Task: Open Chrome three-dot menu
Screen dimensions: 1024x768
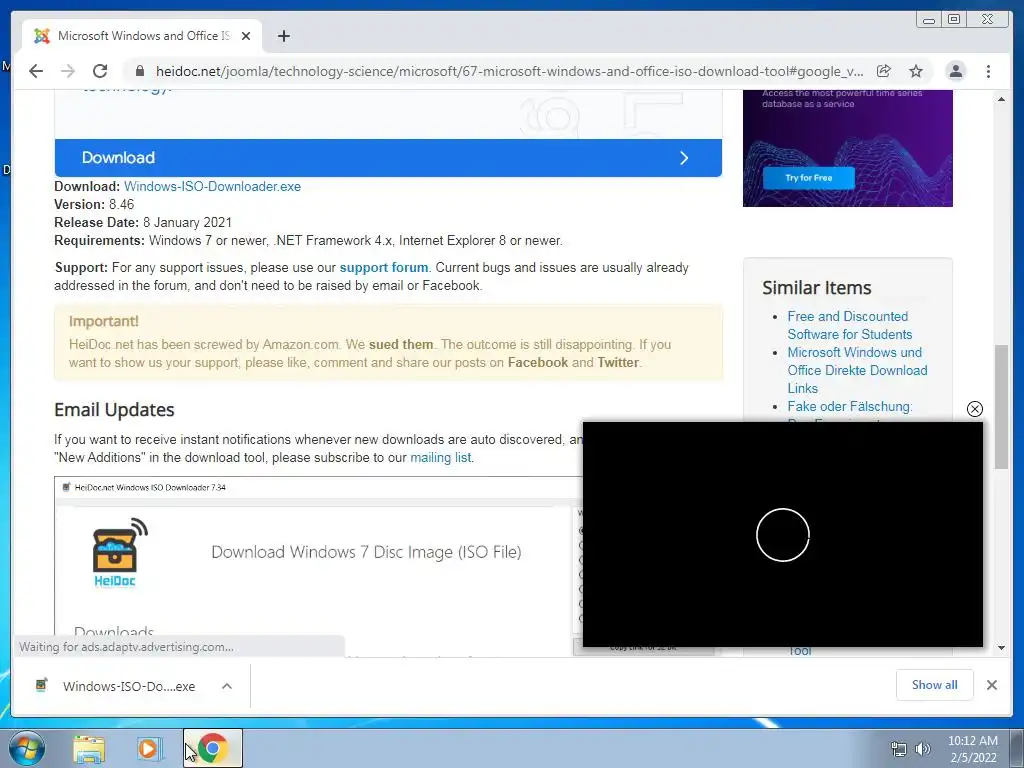Action: (988, 71)
